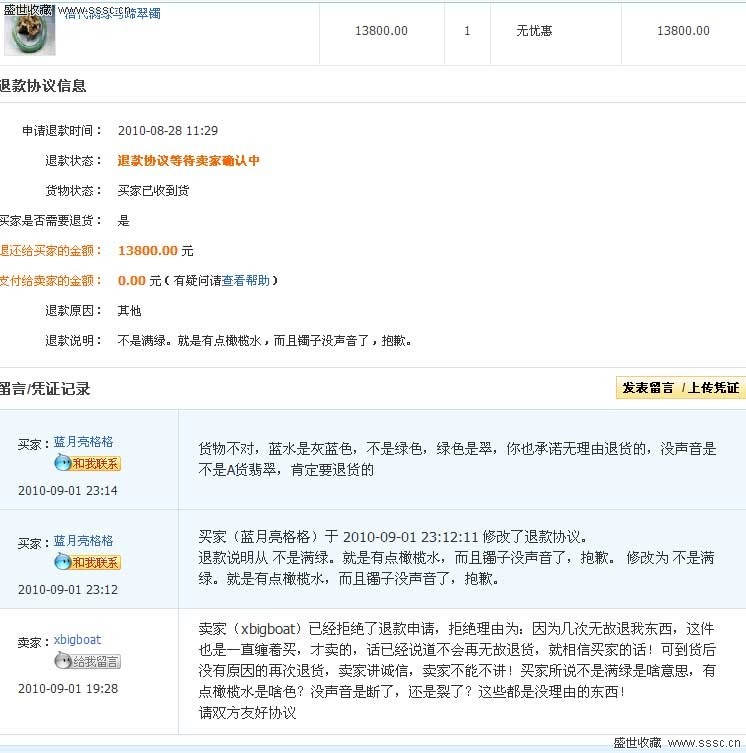Click the 退款协议信息 section heading
The image size is (746, 753).
coord(43,86)
